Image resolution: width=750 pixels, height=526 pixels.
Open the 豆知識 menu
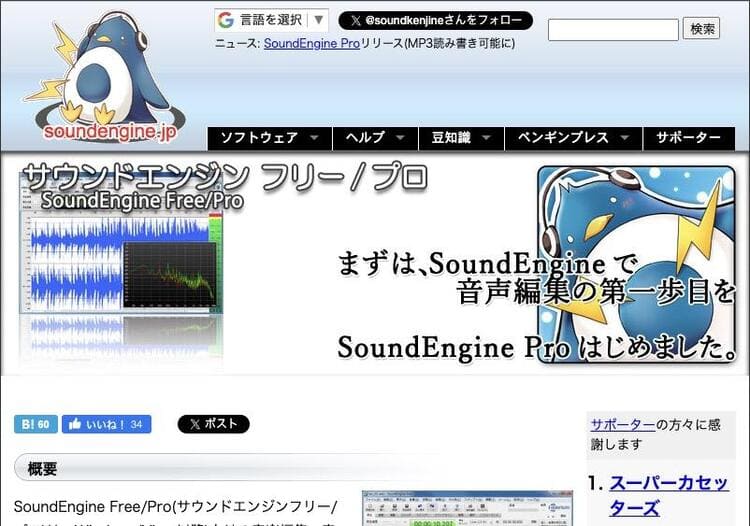point(462,138)
